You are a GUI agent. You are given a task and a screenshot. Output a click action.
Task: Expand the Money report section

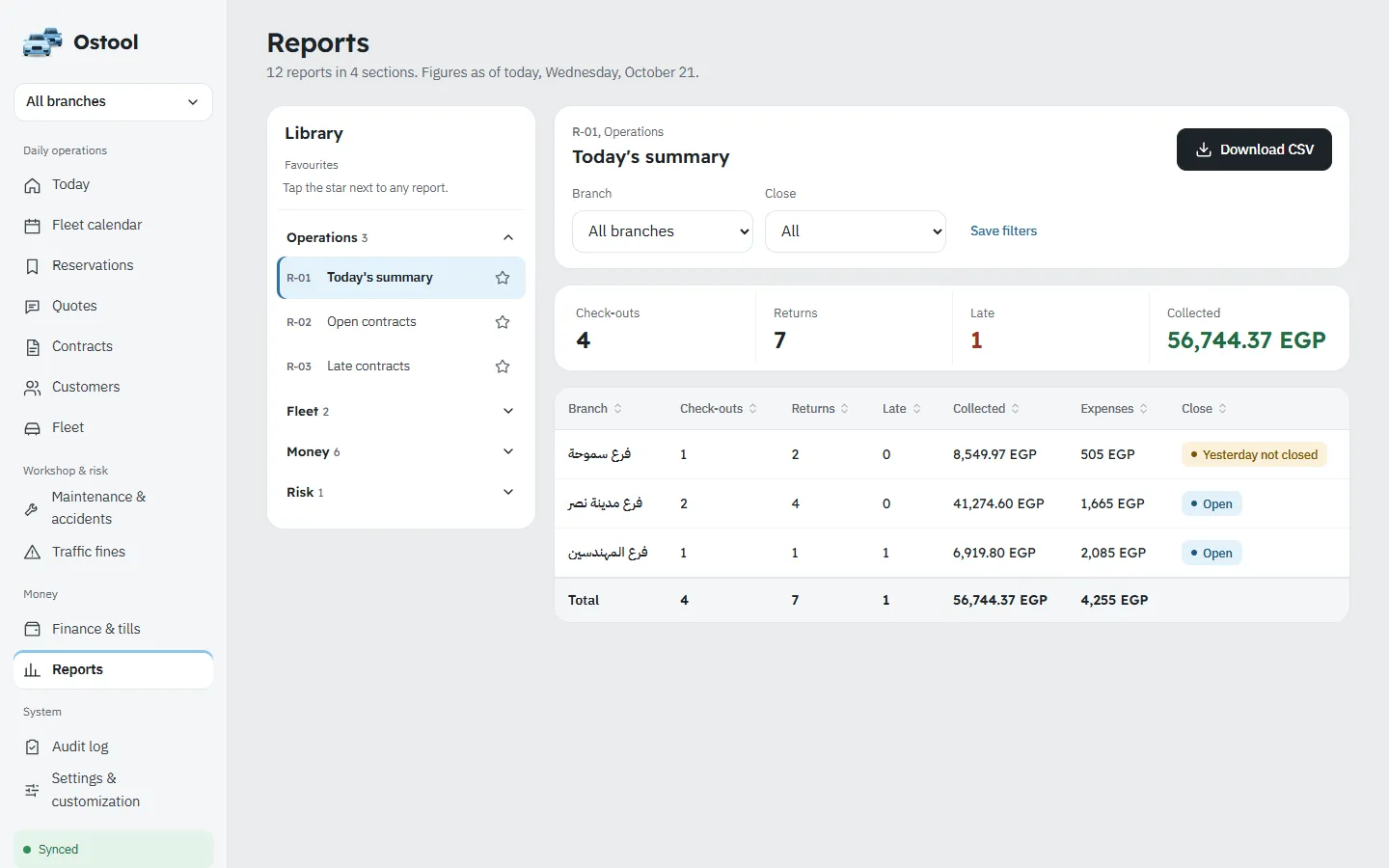pos(401,451)
